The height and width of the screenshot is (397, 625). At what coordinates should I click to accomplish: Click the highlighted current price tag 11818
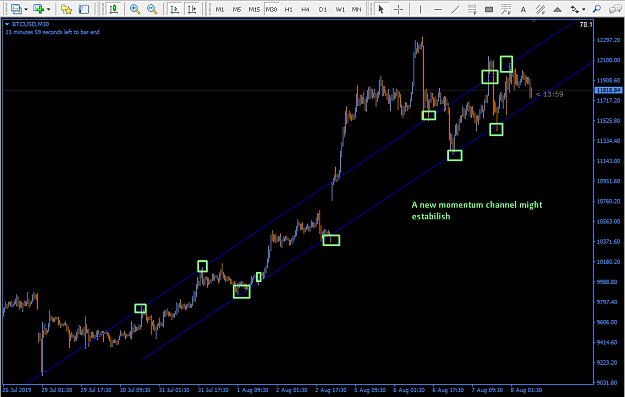coord(608,90)
